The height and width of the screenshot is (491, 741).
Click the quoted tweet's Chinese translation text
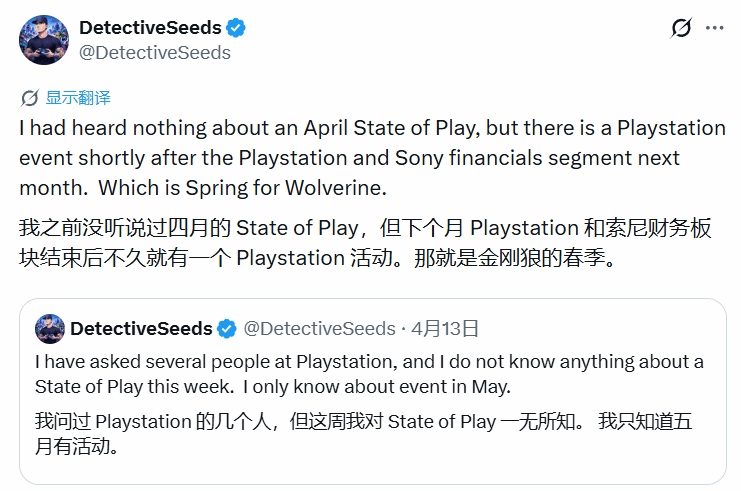(x=362, y=434)
